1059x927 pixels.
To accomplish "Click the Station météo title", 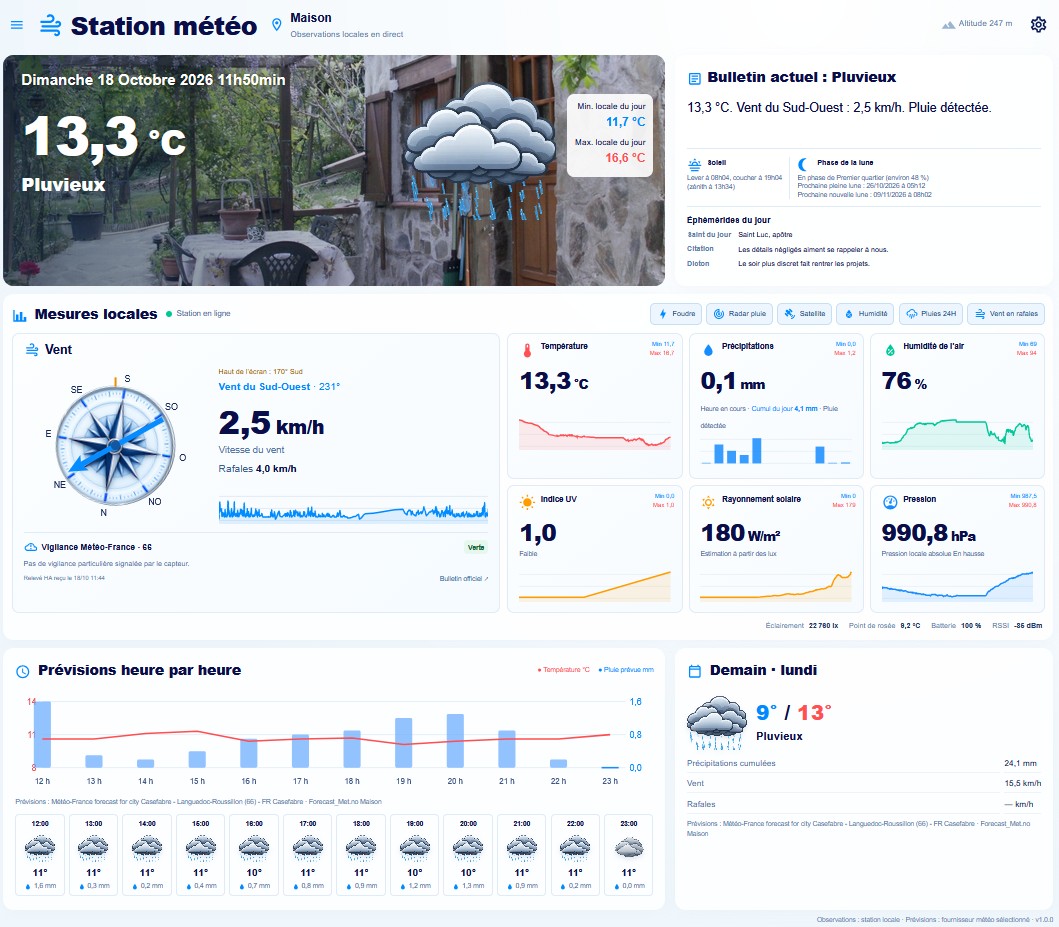I will (164, 26).
